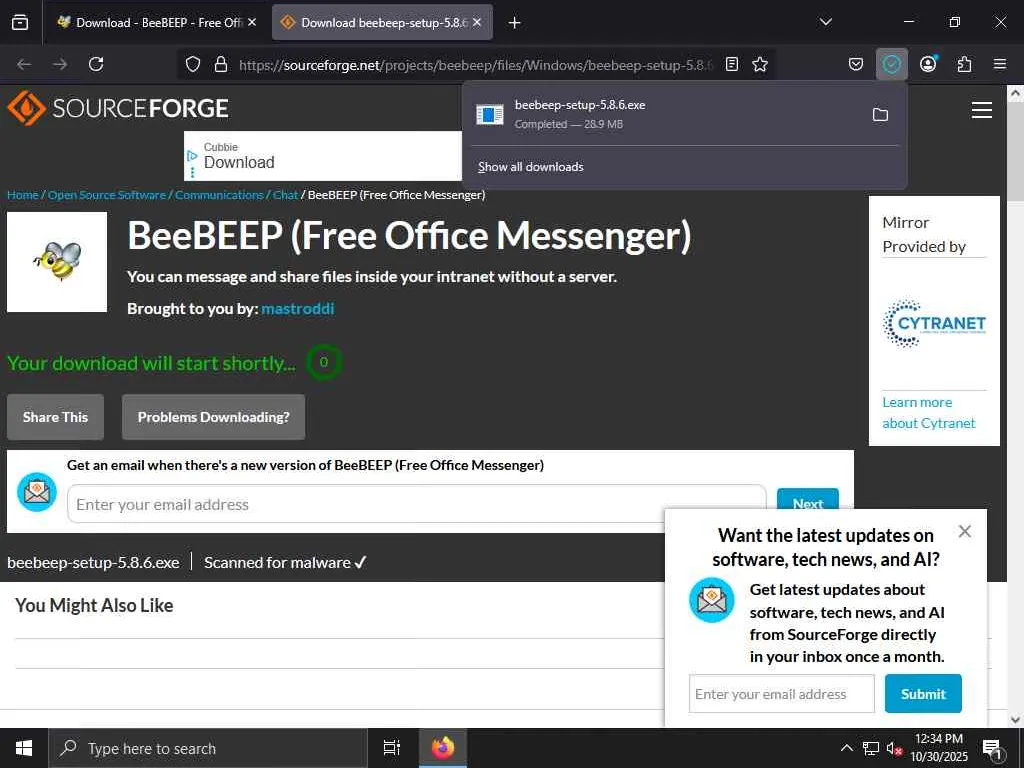Click Cubbie Download advertisement
The height and width of the screenshot is (768, 1024).
323,156
